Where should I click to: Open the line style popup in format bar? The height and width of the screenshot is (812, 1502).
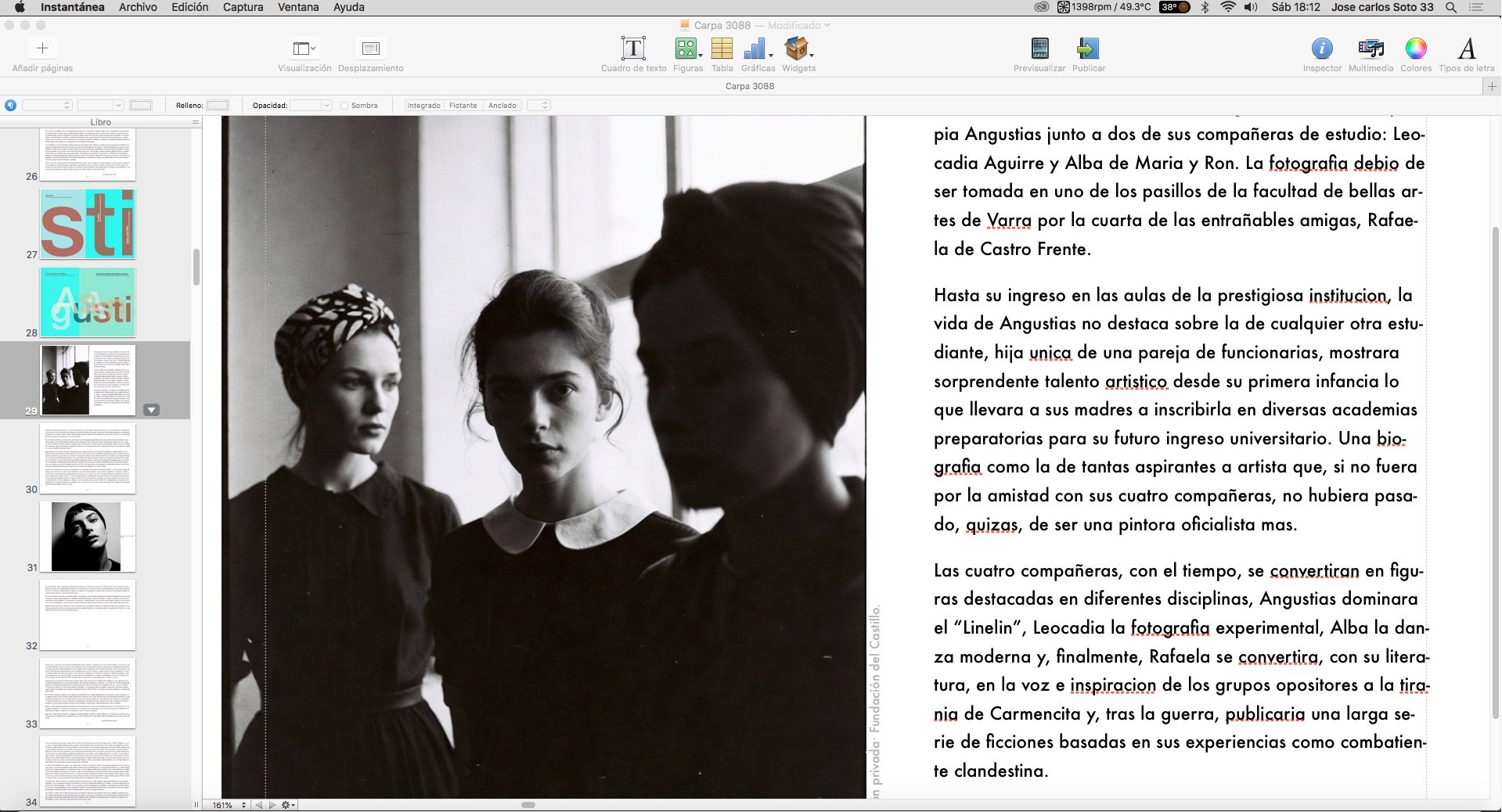(47, 106)
